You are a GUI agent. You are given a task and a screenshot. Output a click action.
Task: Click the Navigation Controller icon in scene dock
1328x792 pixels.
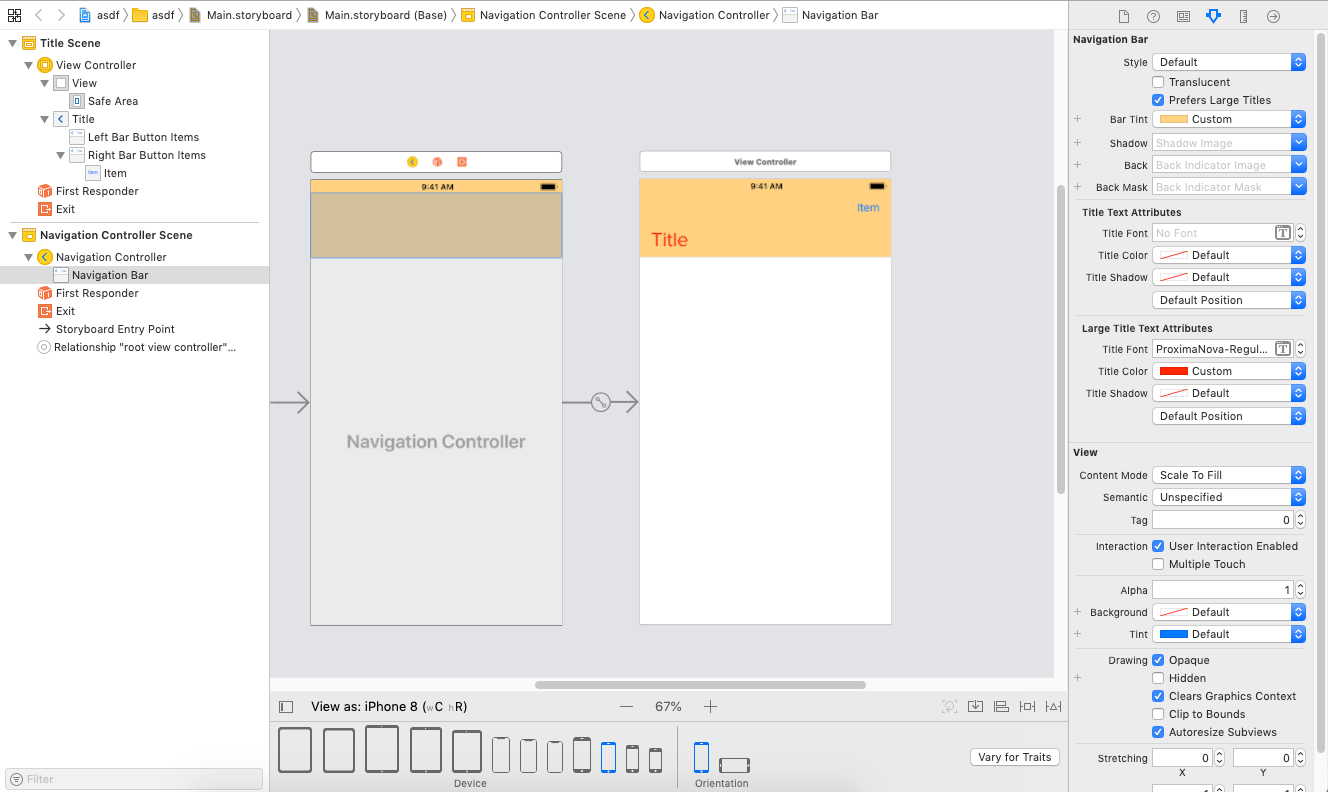(x=412, y=162)
